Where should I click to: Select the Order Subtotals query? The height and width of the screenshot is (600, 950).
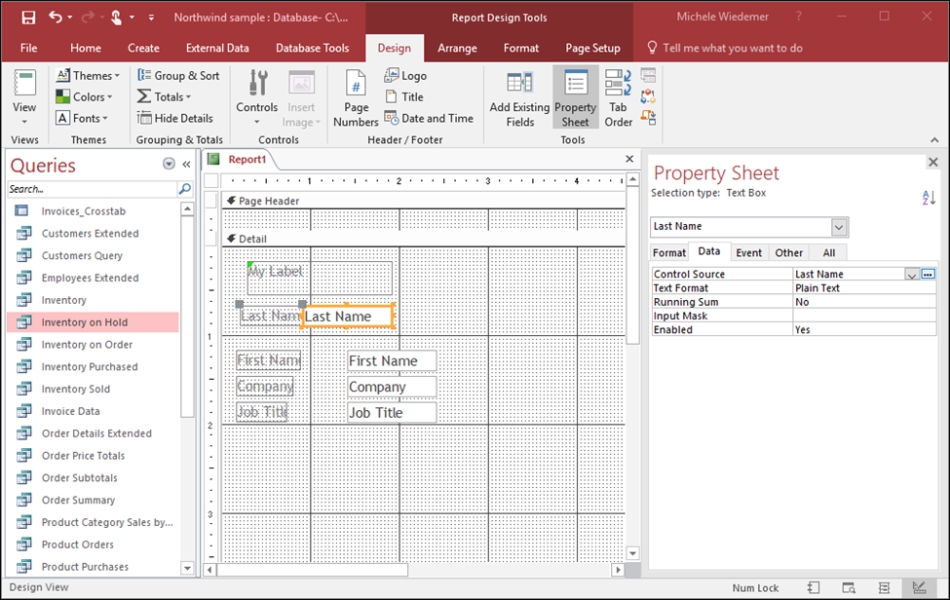(x=93, y=478)
